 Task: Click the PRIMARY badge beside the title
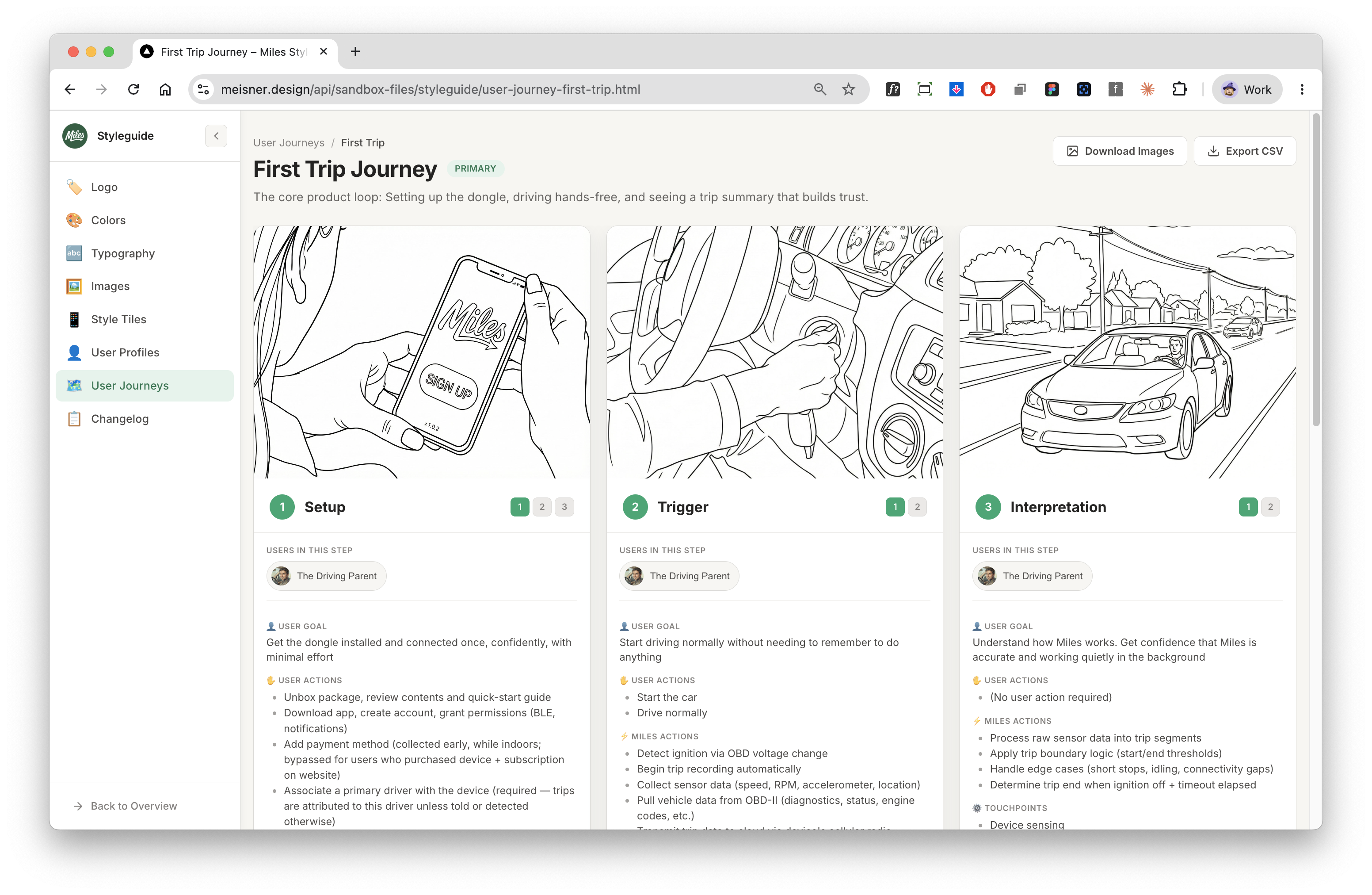[x=475, y=168]
